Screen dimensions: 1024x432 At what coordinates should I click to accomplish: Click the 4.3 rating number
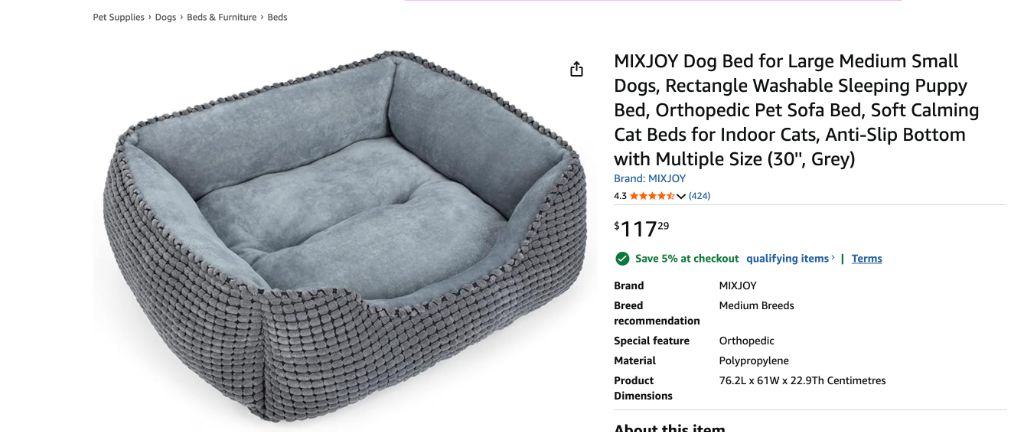point(620,196)
